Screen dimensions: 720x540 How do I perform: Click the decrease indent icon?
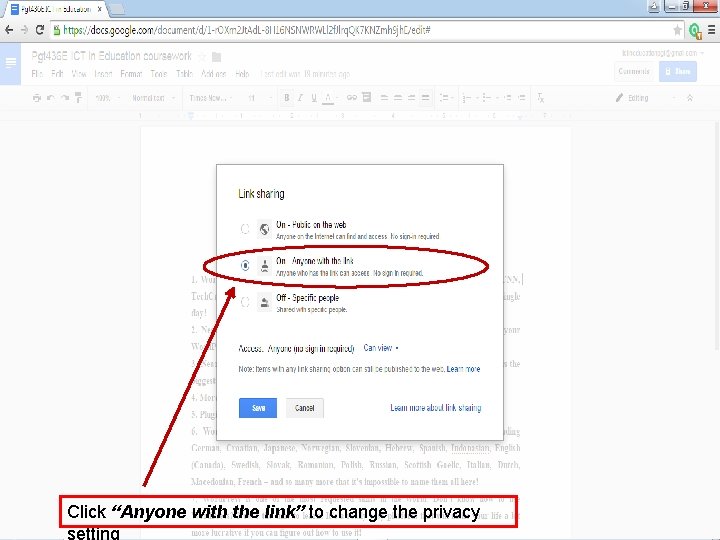(508, 98)
